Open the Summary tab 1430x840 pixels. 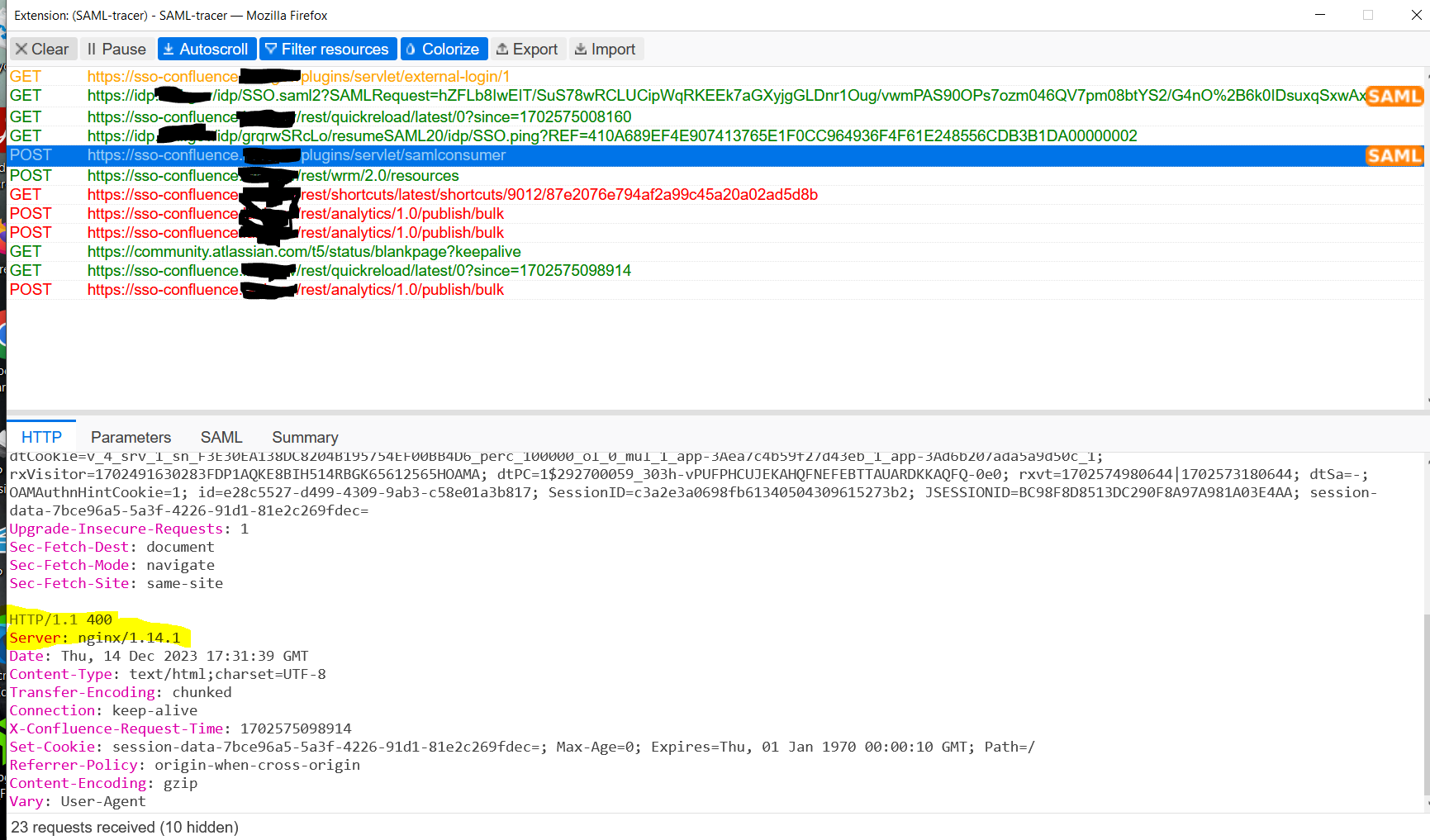coord(305,437)
